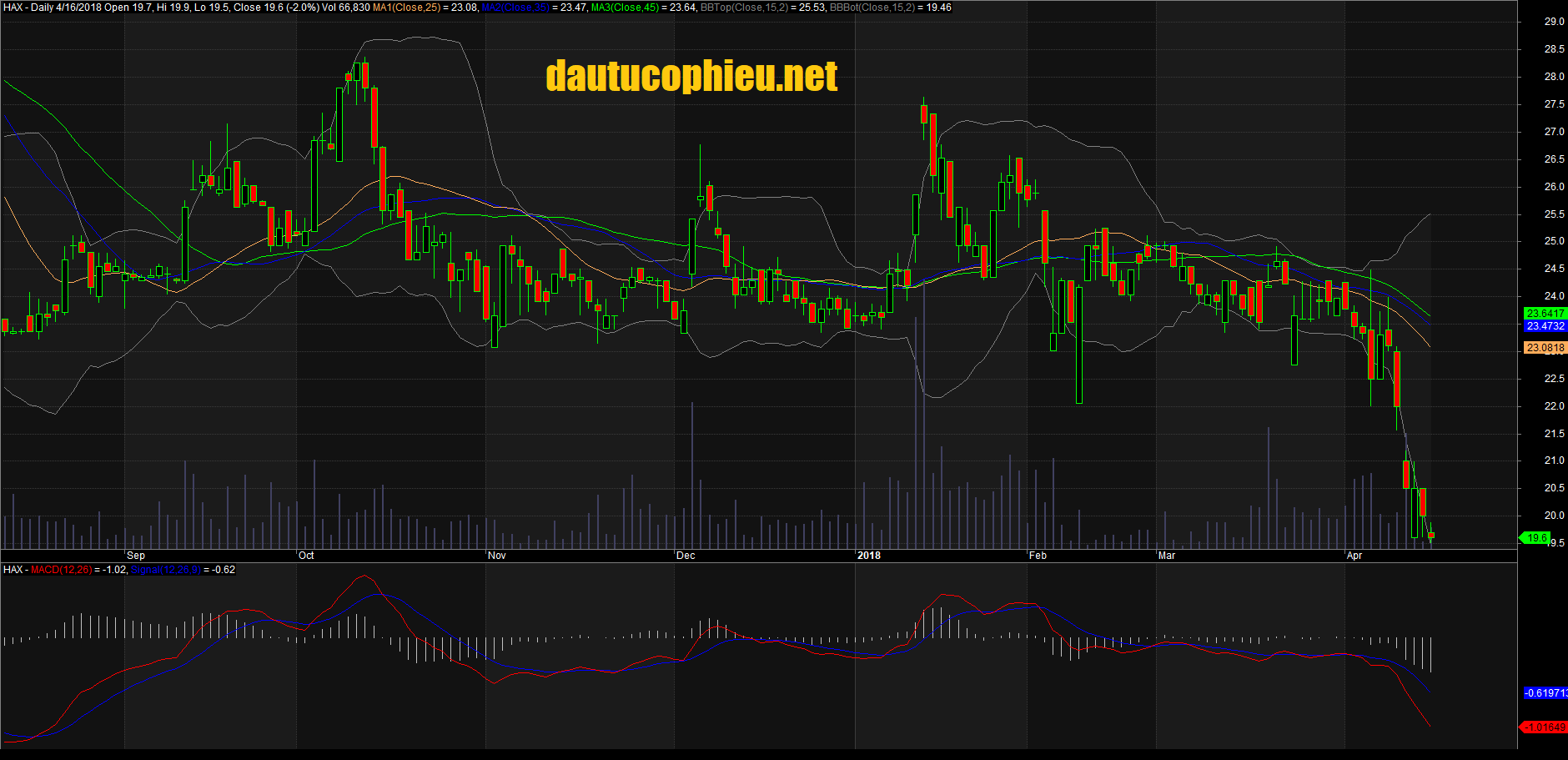Click the BBTop(Close,15,2) legend label
The height and width of the screenshot is (760, 1568).
[x=744, y=8]
